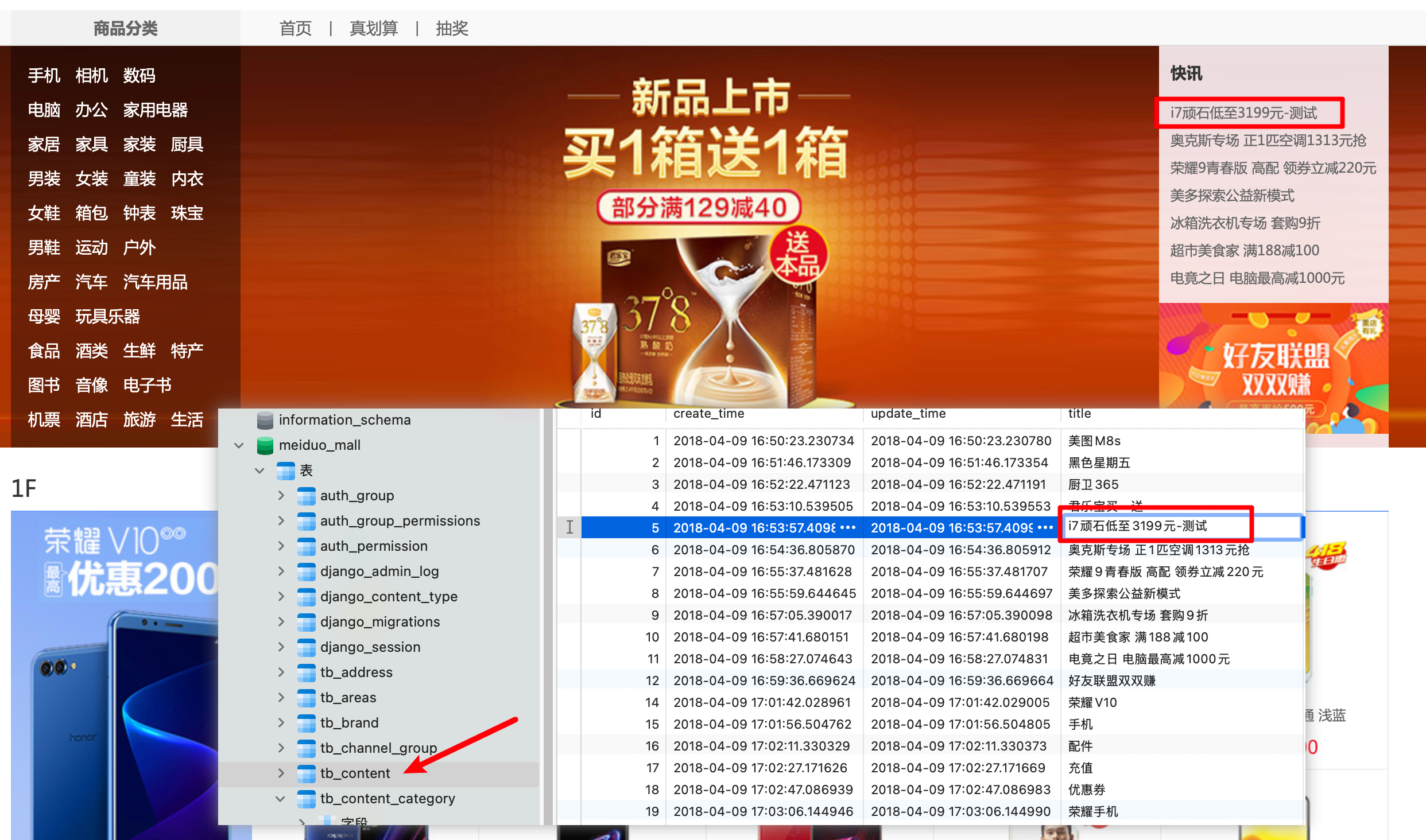Open the 首页 navigation tab
Viewport: 1426px width, 840px height.
(296, 28)
